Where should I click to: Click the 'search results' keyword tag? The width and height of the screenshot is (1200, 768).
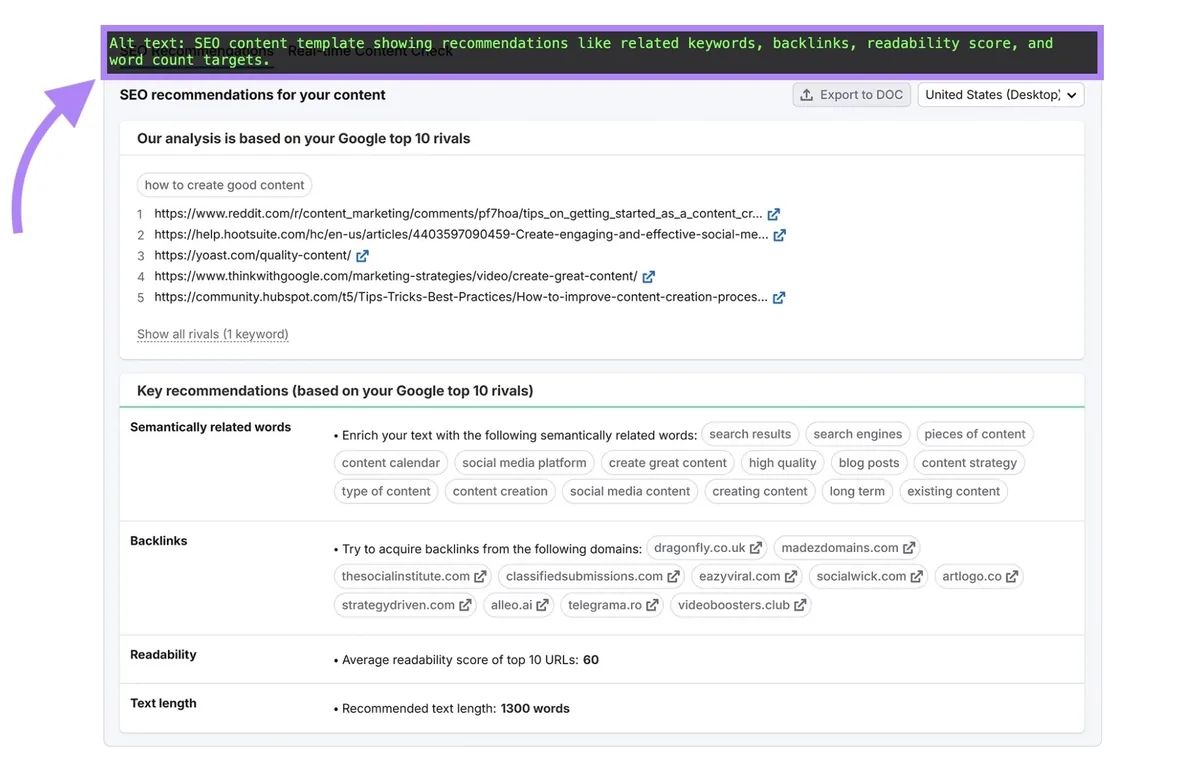[x=750, y=434]
